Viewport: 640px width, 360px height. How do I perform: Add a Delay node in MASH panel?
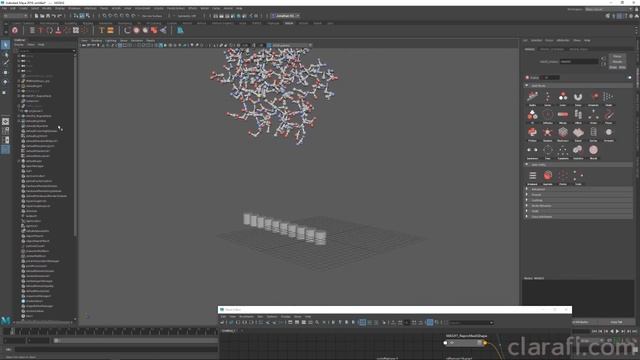[578, 97]
